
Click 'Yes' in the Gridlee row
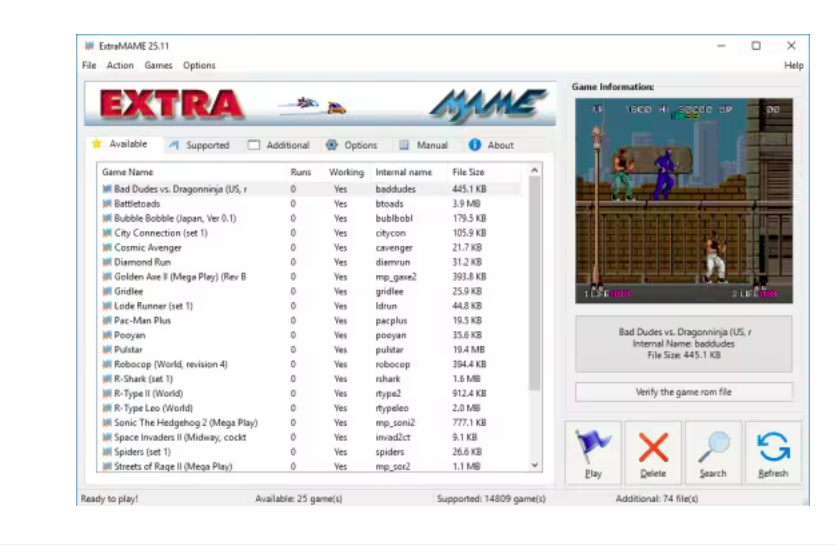pos(340,292)
